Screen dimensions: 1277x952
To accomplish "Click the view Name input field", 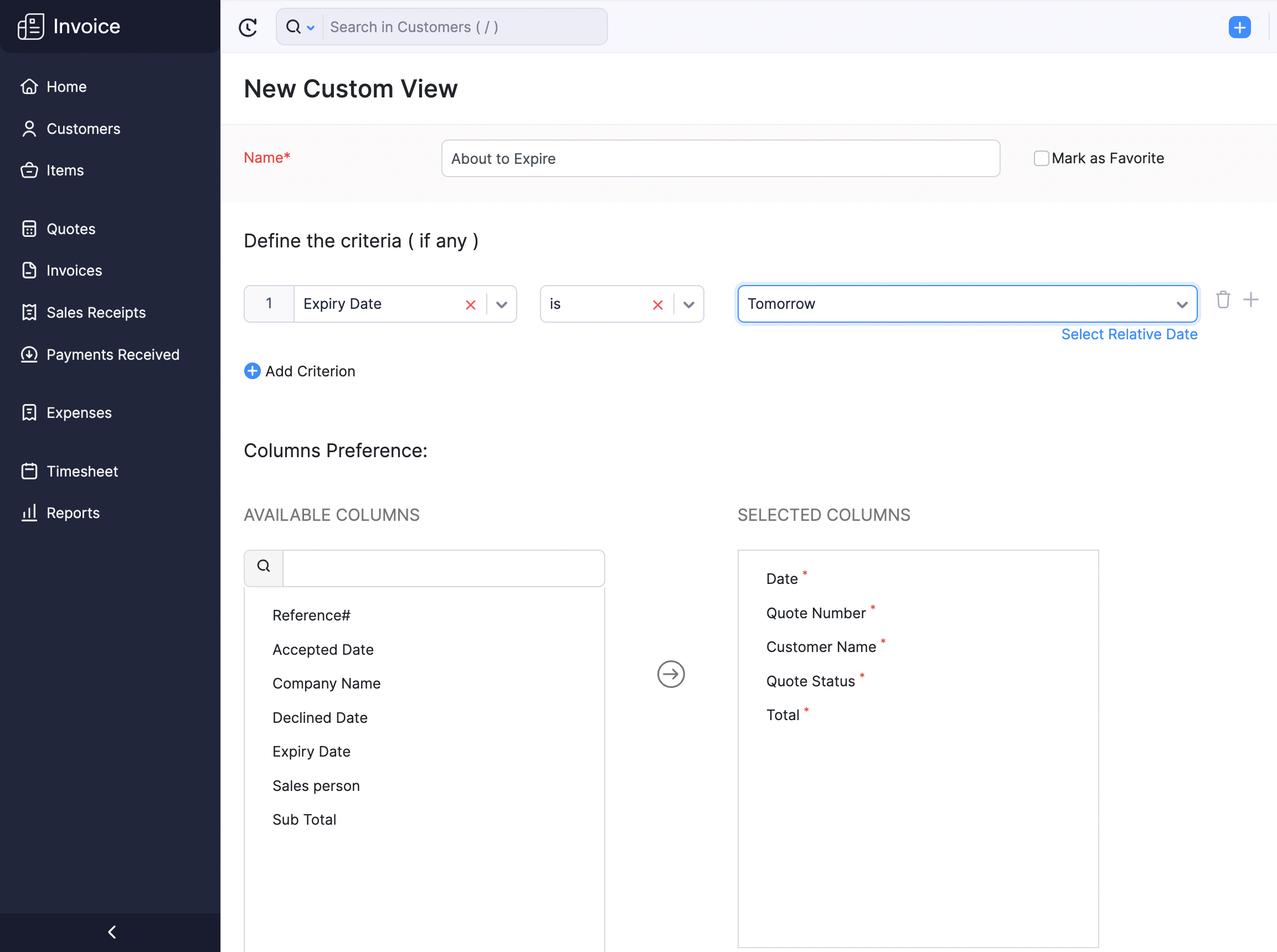I will 720,158.
